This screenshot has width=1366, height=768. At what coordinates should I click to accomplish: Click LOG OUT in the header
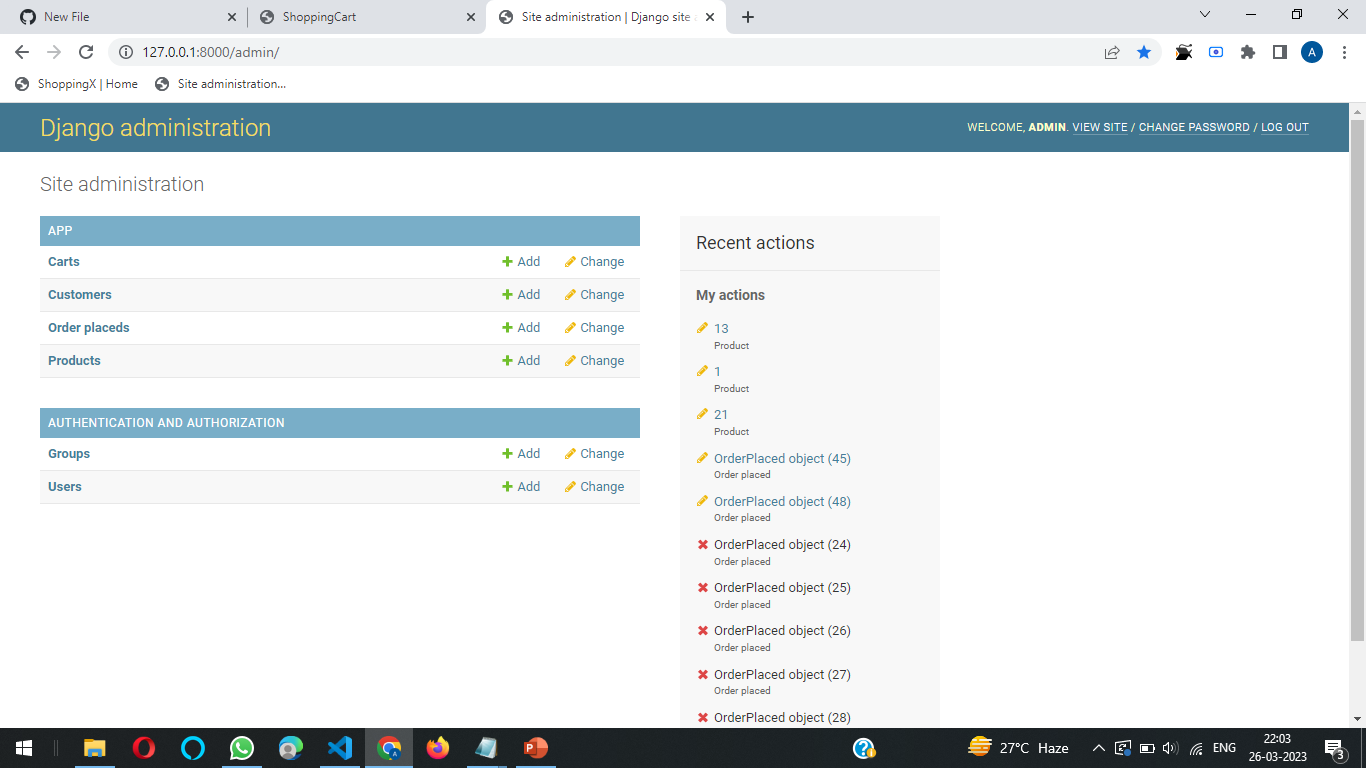tap(1285, 128)
